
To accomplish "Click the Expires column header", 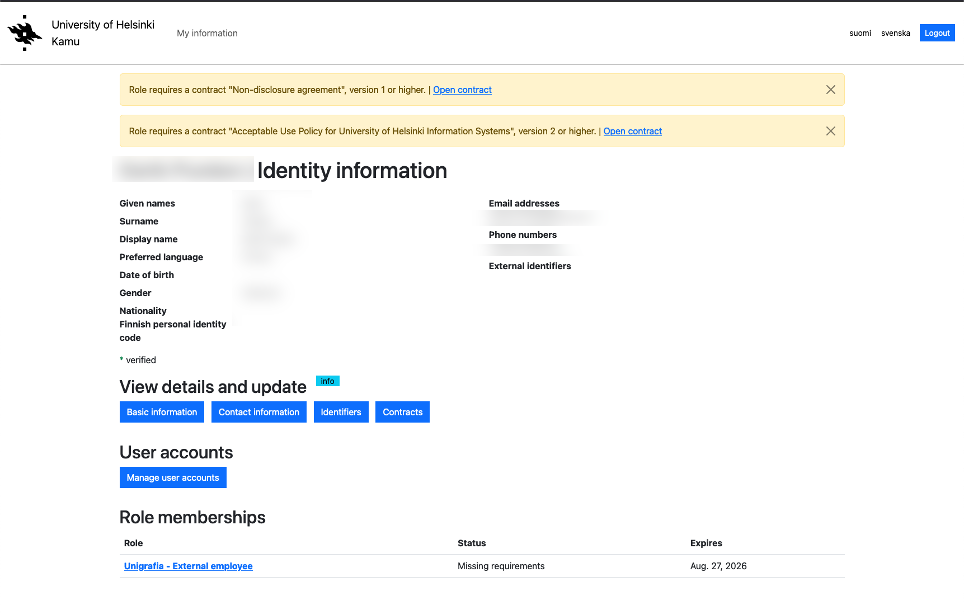I will (x=706, y=543).
